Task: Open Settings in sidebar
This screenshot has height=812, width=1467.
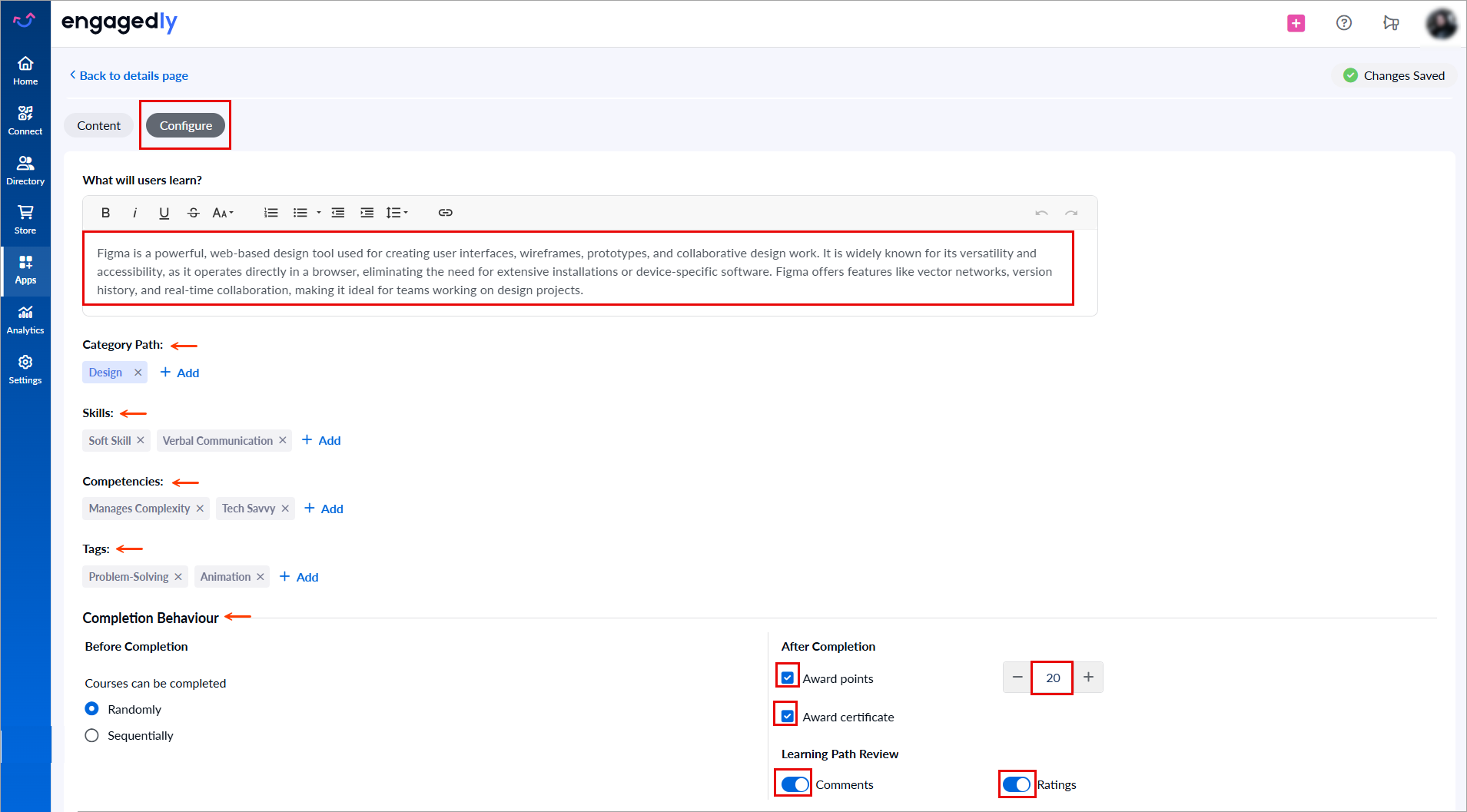Action: click(x=25, y=370)
